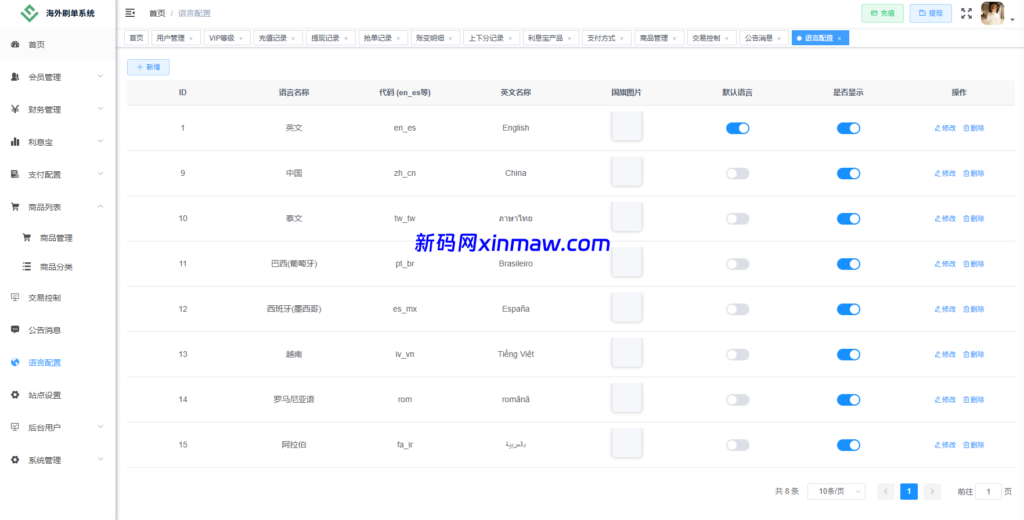The image size is (1024, 520).
Task: Click the 利息宝 bar chart icon
Action: tap(15, 142)
